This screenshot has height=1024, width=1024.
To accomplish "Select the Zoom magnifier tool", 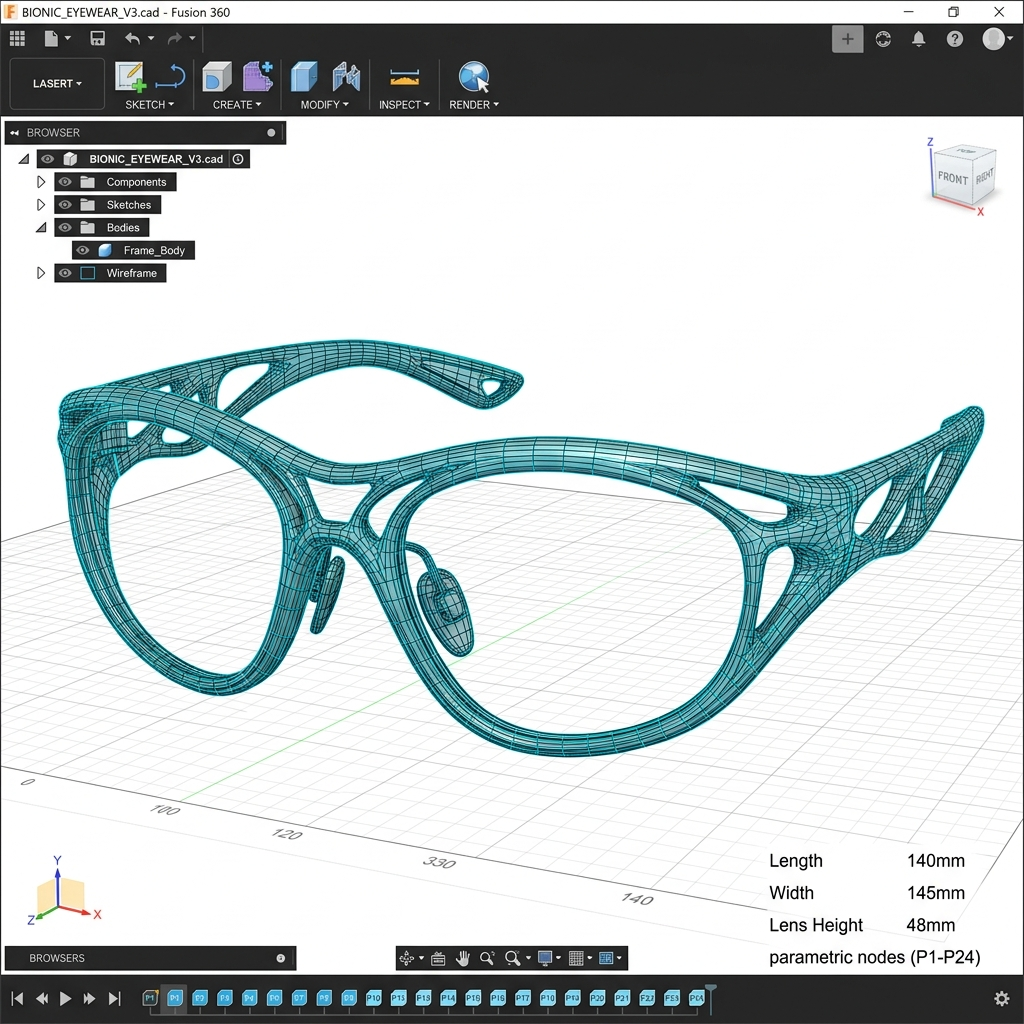I will pos(487,958).
